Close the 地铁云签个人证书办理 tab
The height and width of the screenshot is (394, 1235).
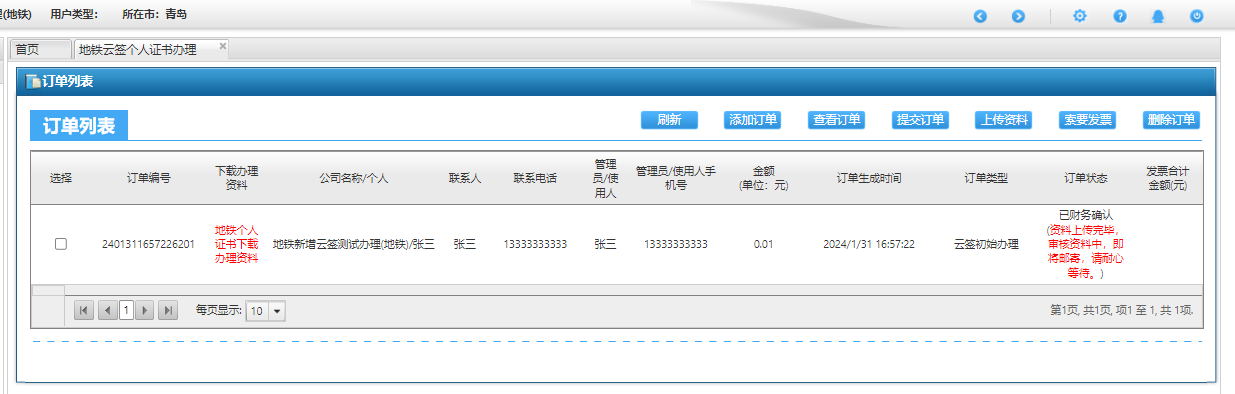tap(223, 46)
